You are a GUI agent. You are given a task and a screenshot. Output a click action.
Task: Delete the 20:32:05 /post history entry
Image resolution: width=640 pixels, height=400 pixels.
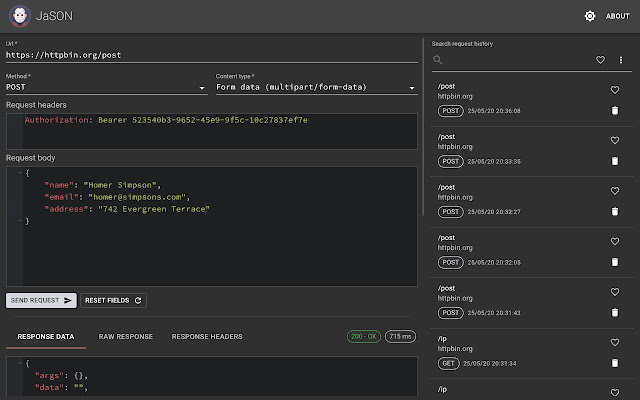[x=615, y=262]
